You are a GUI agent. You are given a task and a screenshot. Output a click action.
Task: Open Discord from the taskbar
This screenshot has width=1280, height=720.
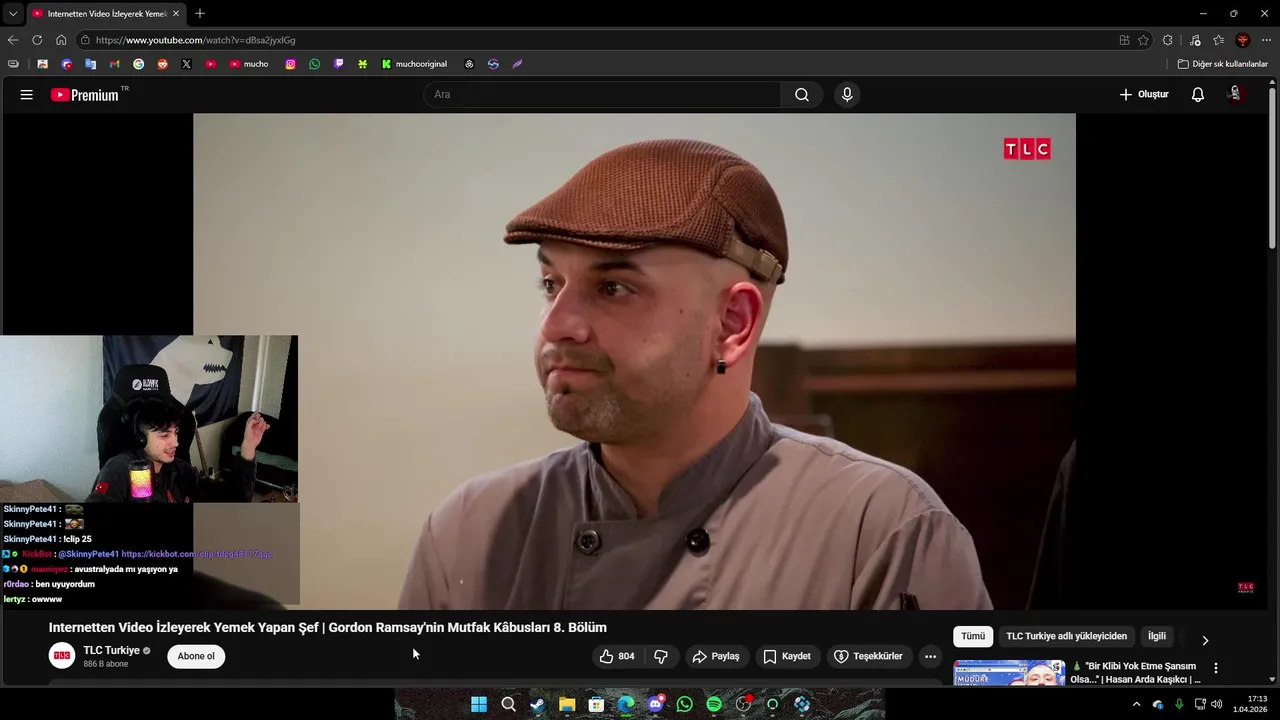point(655,704)
